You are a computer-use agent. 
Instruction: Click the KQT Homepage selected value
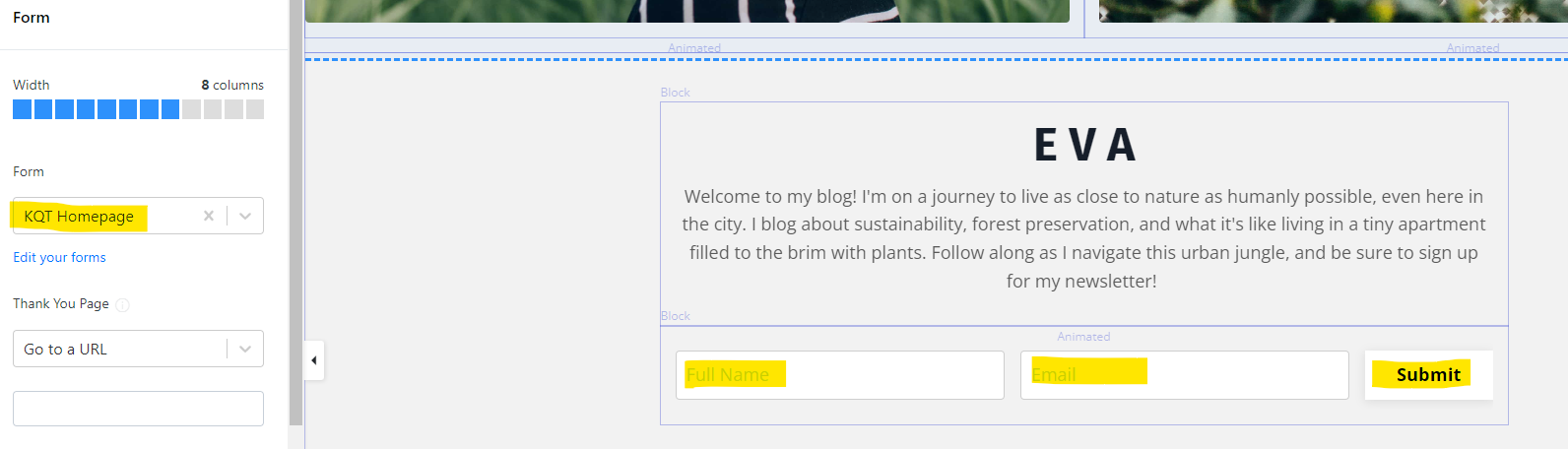point(79,216)
